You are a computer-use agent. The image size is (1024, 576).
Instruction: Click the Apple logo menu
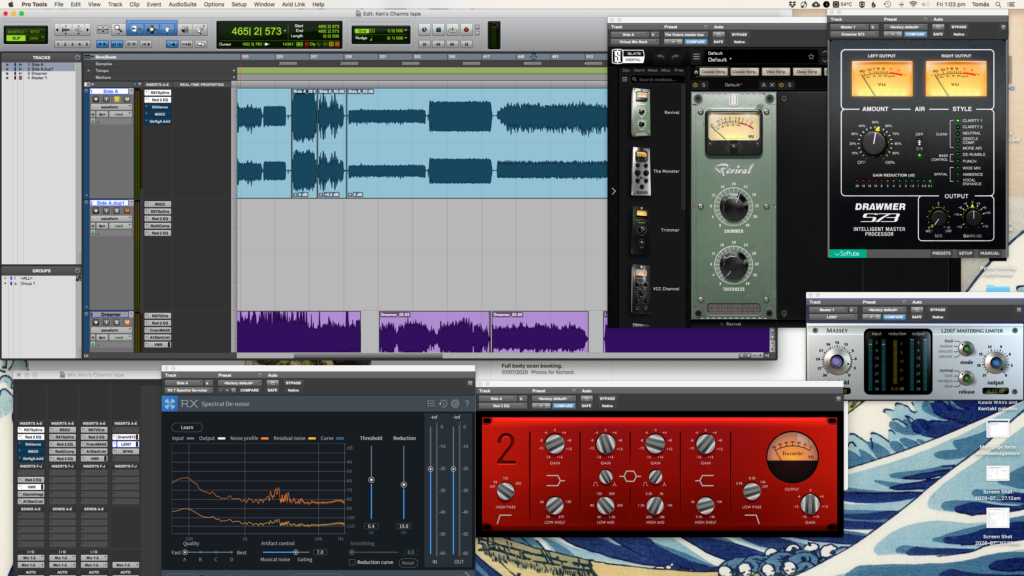click(10, 5)
